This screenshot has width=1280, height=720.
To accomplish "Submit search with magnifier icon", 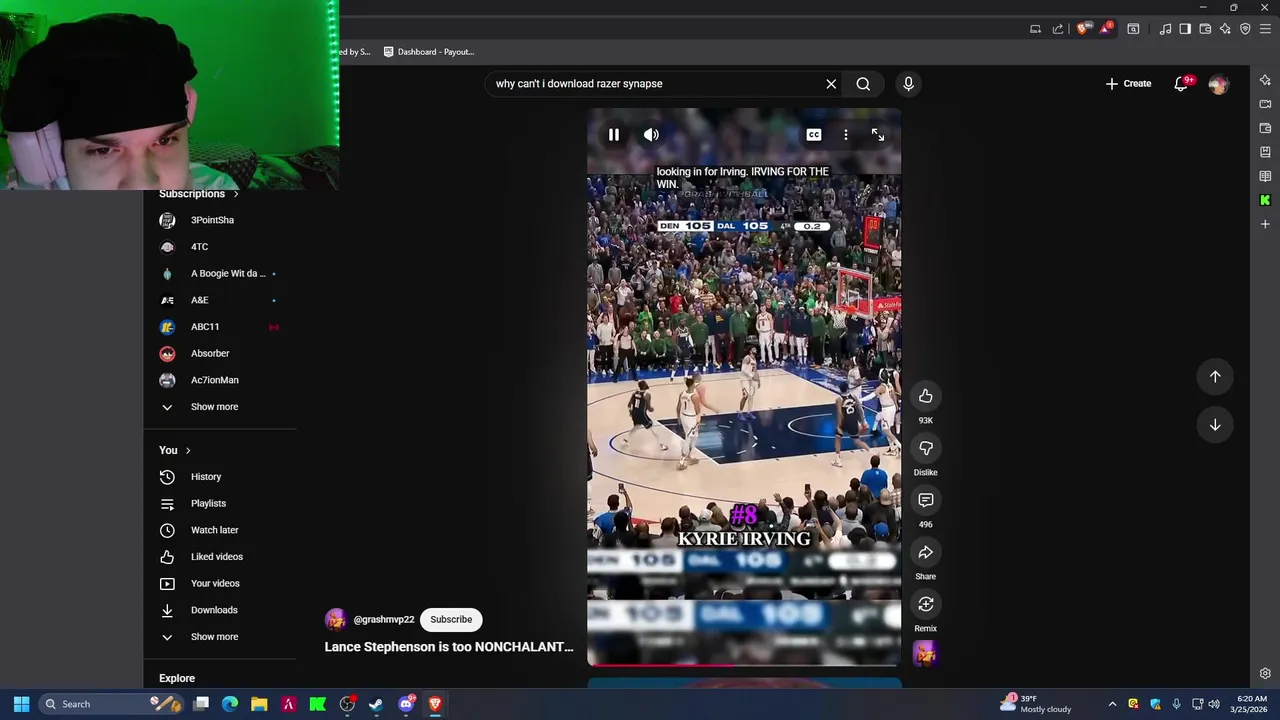I will [863, 84].
